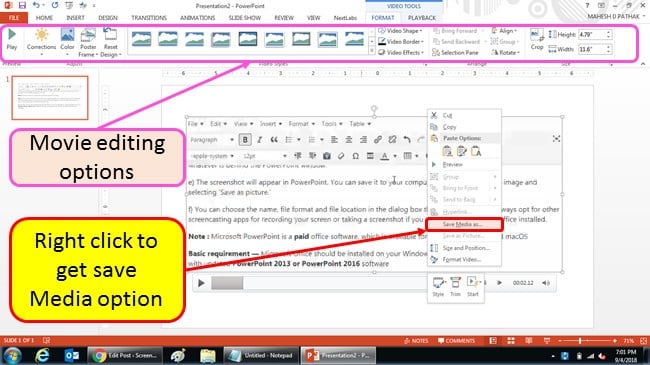Image resolution: width=650 pixels, height=365 pixels.
Task: Select Save Media as in context menu
Action: (464, 224)
